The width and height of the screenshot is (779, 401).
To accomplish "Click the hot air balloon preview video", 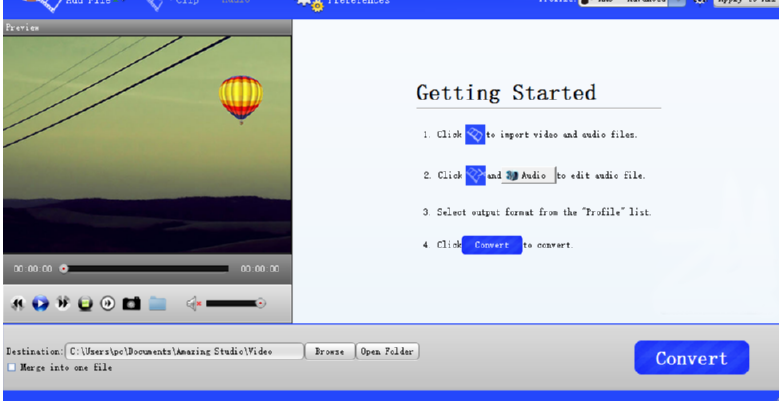I will click(x=147, y=145).
